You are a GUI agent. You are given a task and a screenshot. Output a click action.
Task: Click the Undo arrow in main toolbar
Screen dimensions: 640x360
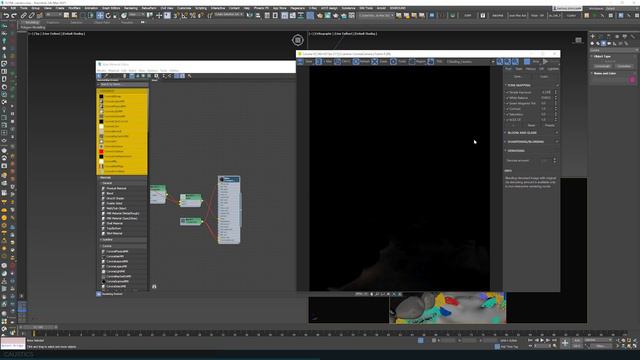6,16
